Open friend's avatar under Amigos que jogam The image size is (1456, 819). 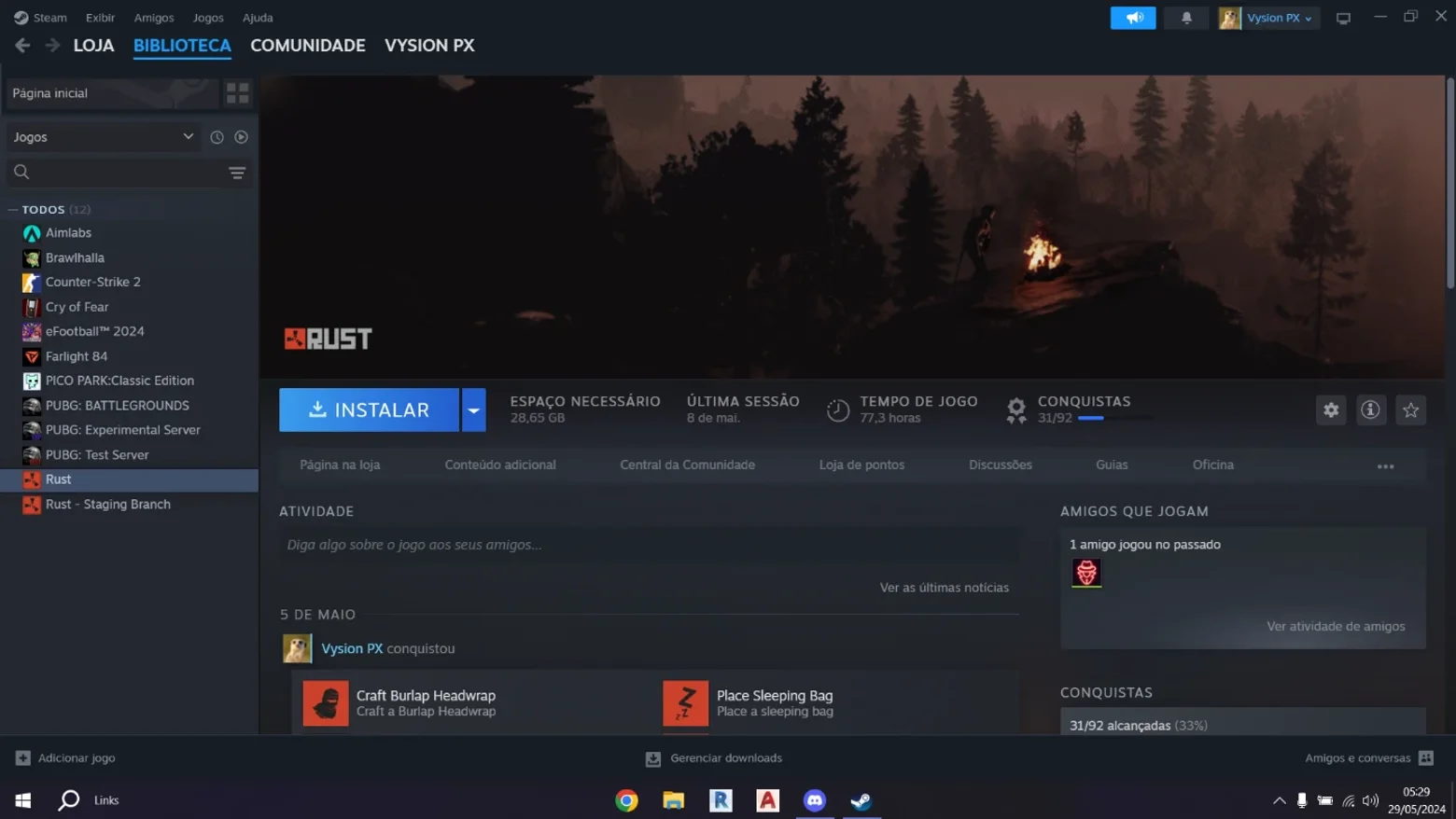pyautogui.click(x=1086, y=573)
